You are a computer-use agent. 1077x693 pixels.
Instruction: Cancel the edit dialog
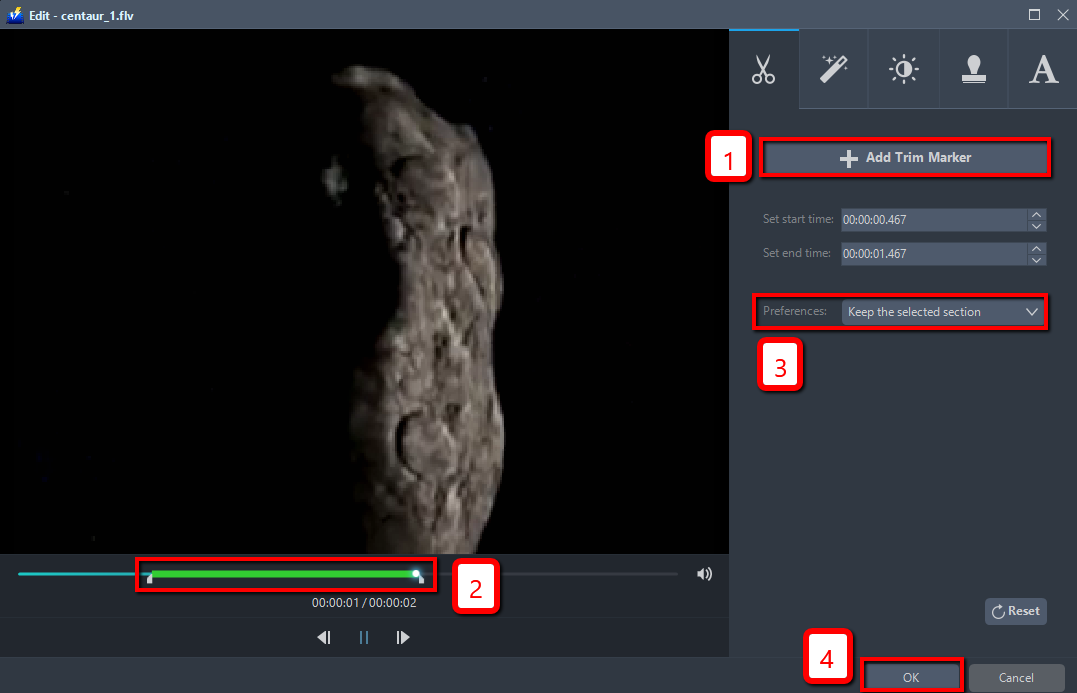(x=1016, y=676)
